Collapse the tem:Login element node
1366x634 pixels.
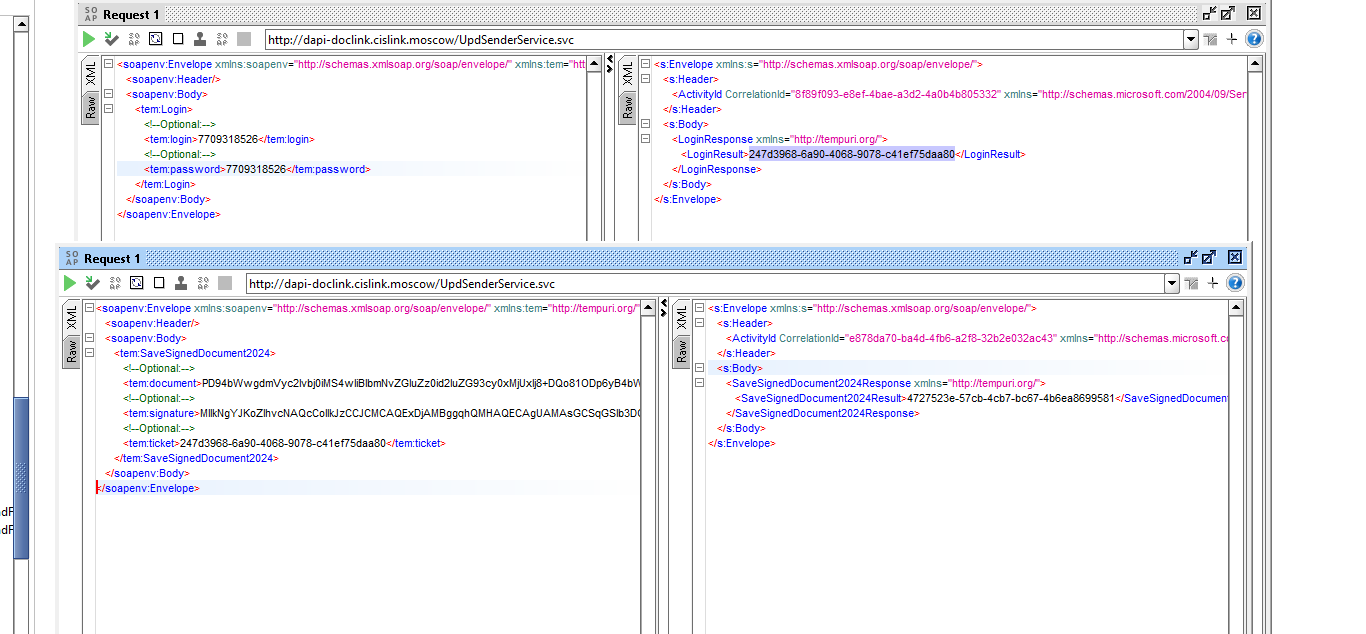point(109,109)
